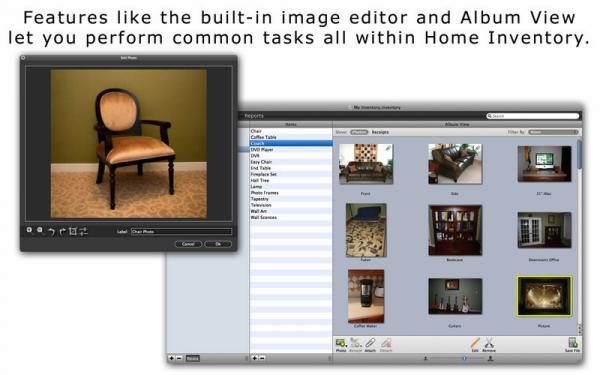The height and width of the screenshot is (375, 600).
Task: Open image adjustment sliders tool
Action: 83,231
